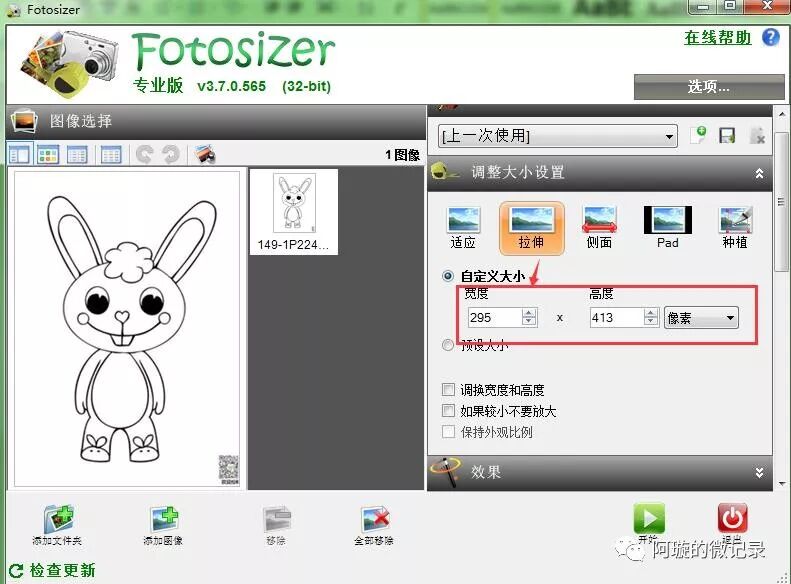Click the 全部移除 remove all icon

376,519
